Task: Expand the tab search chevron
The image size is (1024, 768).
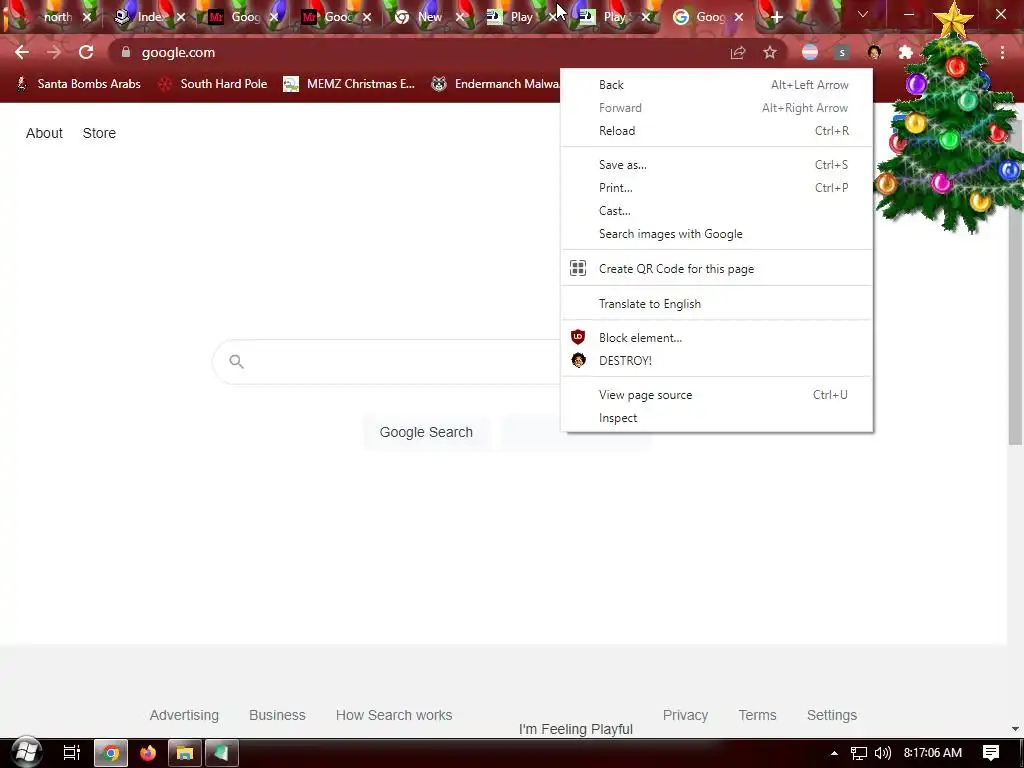Action: [863, 14]
